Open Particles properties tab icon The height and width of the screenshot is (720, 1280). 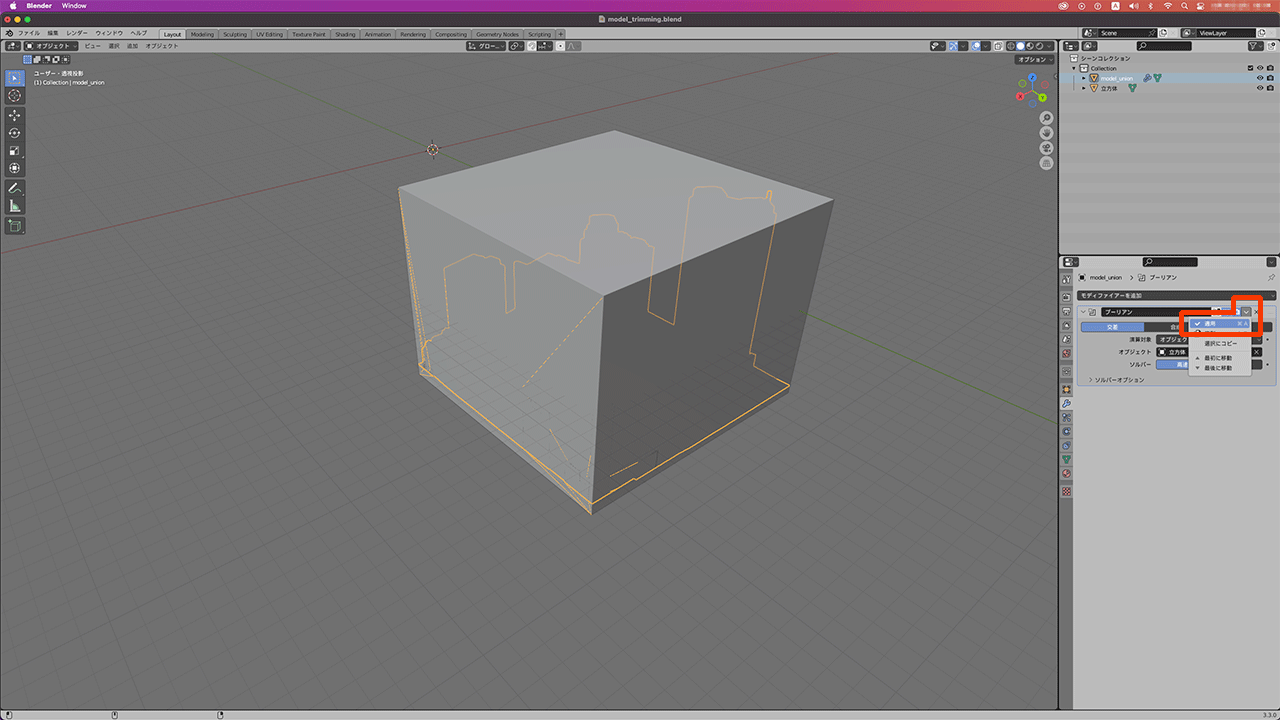tap(1066, 417)
